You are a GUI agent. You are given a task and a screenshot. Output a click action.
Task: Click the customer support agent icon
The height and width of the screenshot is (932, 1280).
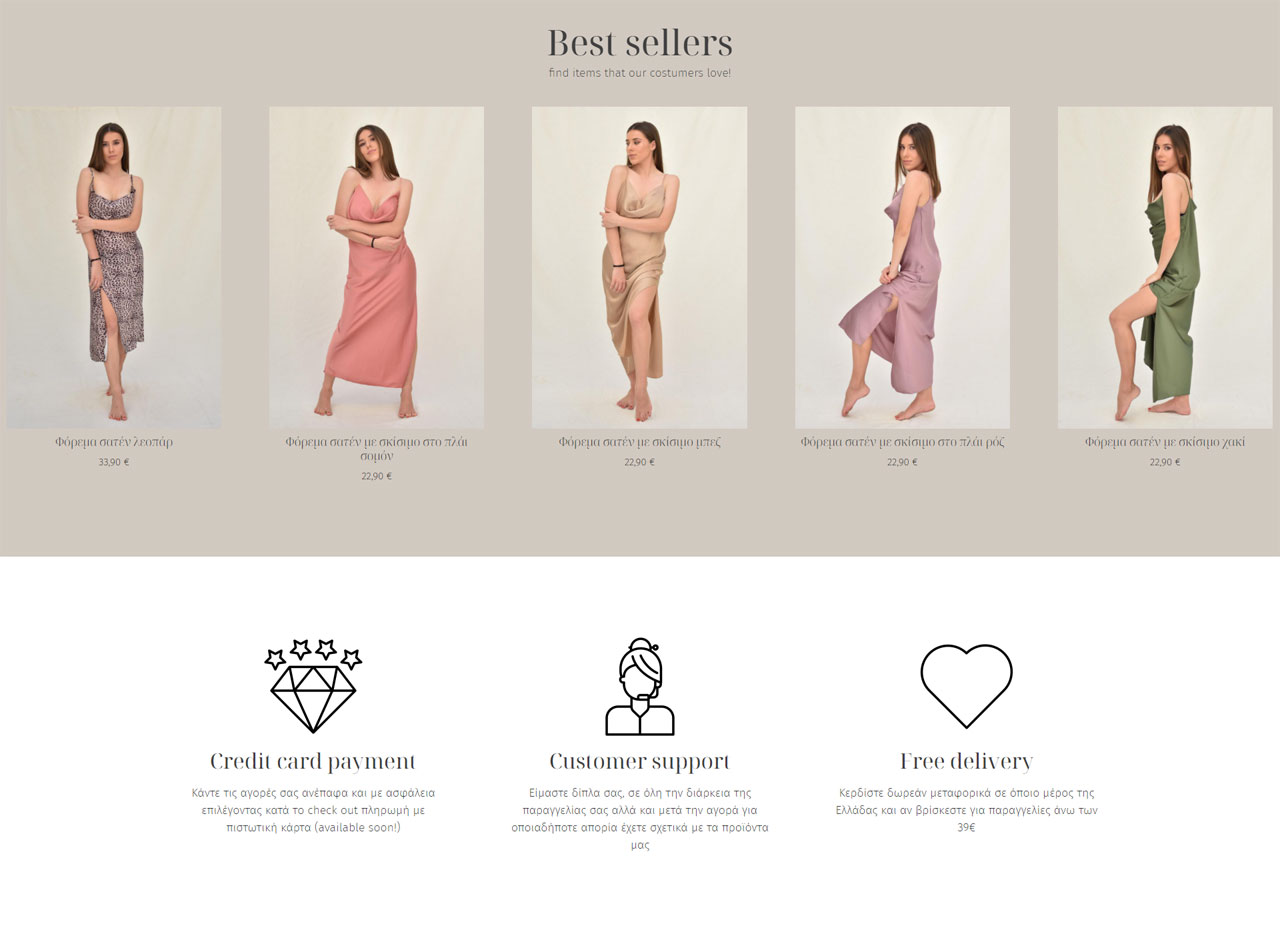click(640, 687)
